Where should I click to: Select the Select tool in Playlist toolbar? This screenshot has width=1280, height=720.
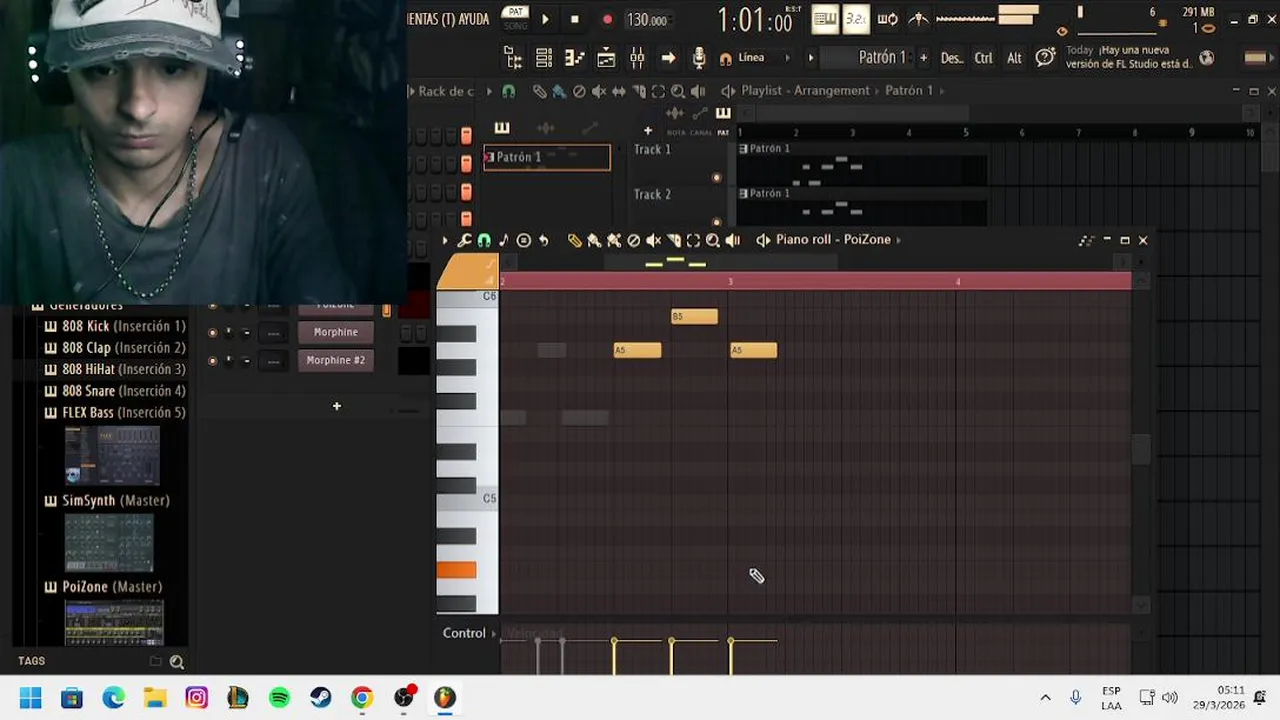point(658,91)
